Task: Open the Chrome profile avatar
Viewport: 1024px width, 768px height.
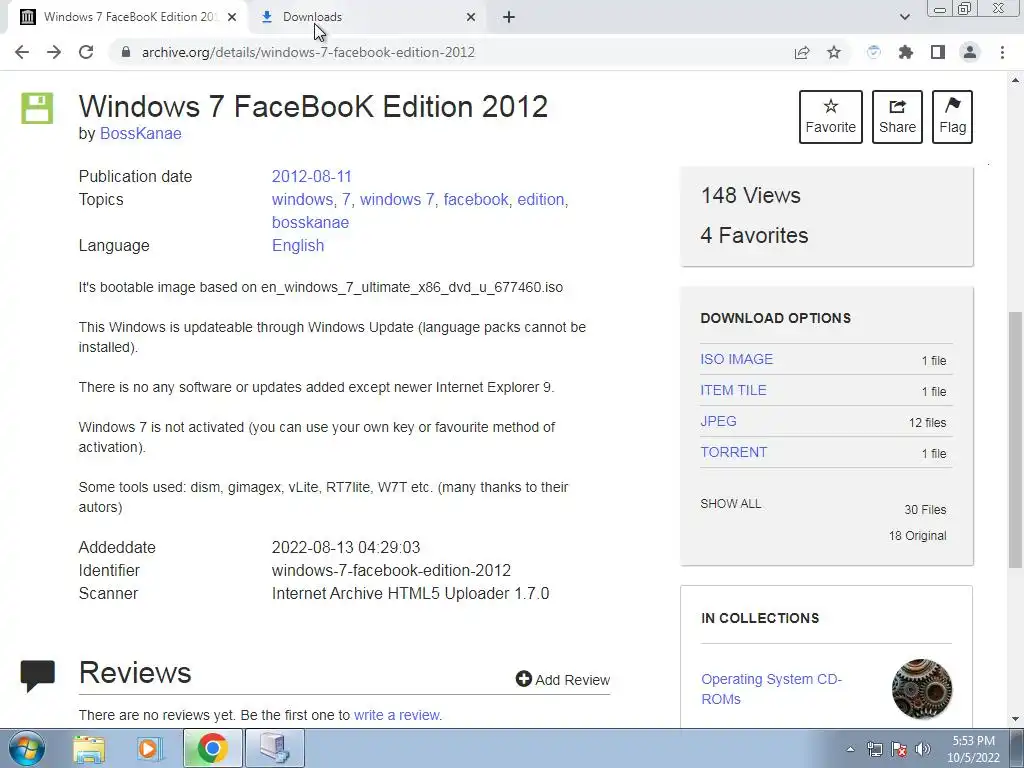Action: 970,52
